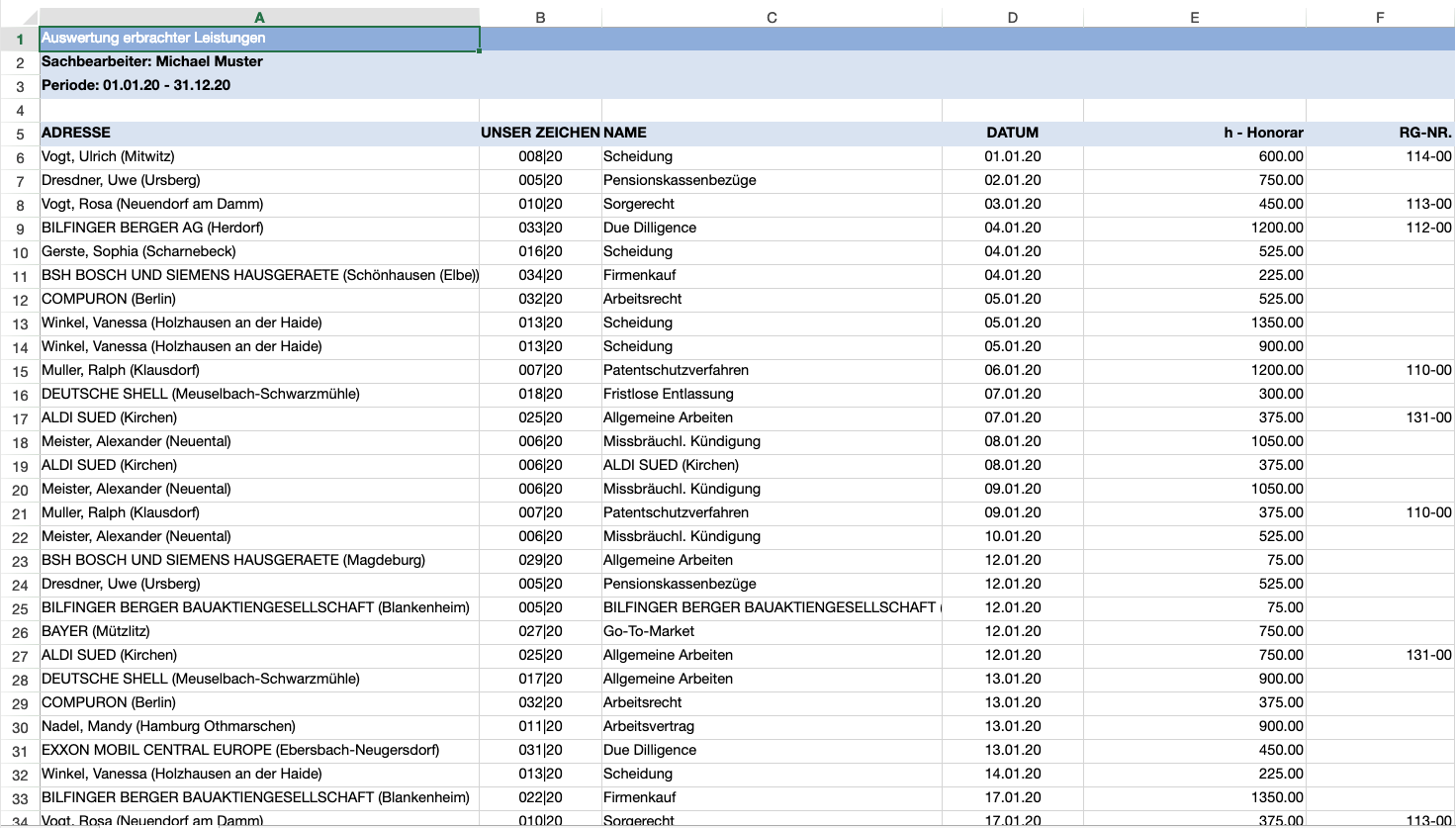Select 'ALDI SUED (Kirchen)' in the NAME column
The image size is (1456, 828).
[772, 466]
